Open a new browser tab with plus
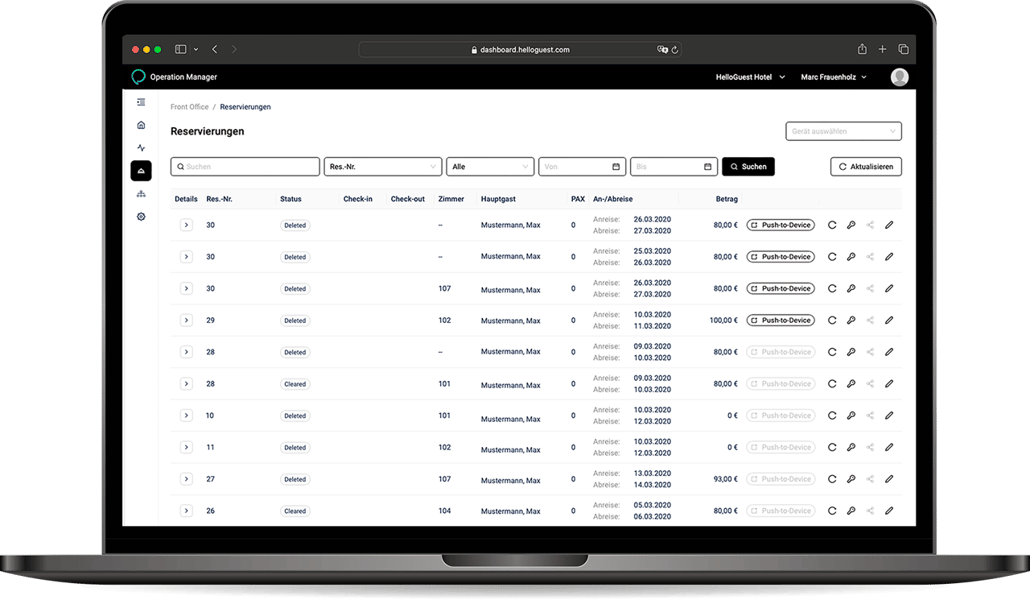Image resolution: width=1030 pixels, height=600 pixels. point(882,49)
